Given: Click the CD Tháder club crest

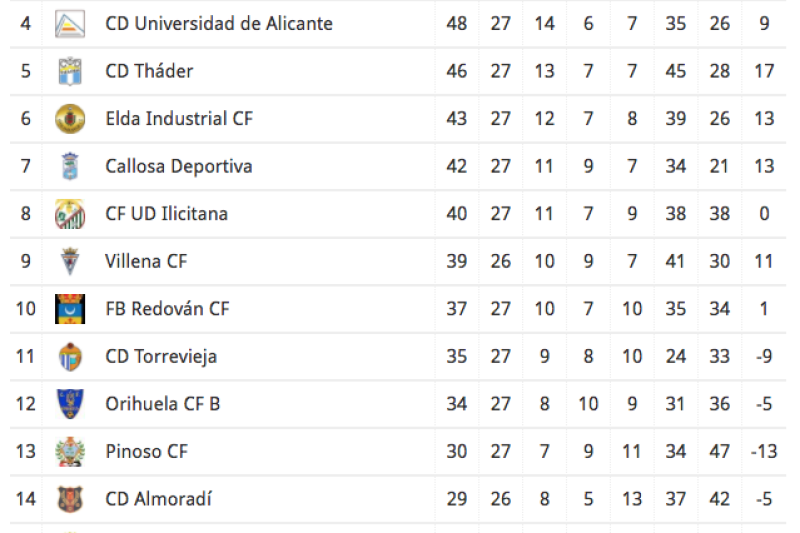Looking at the screenshot, I should [x=70, y=71].
